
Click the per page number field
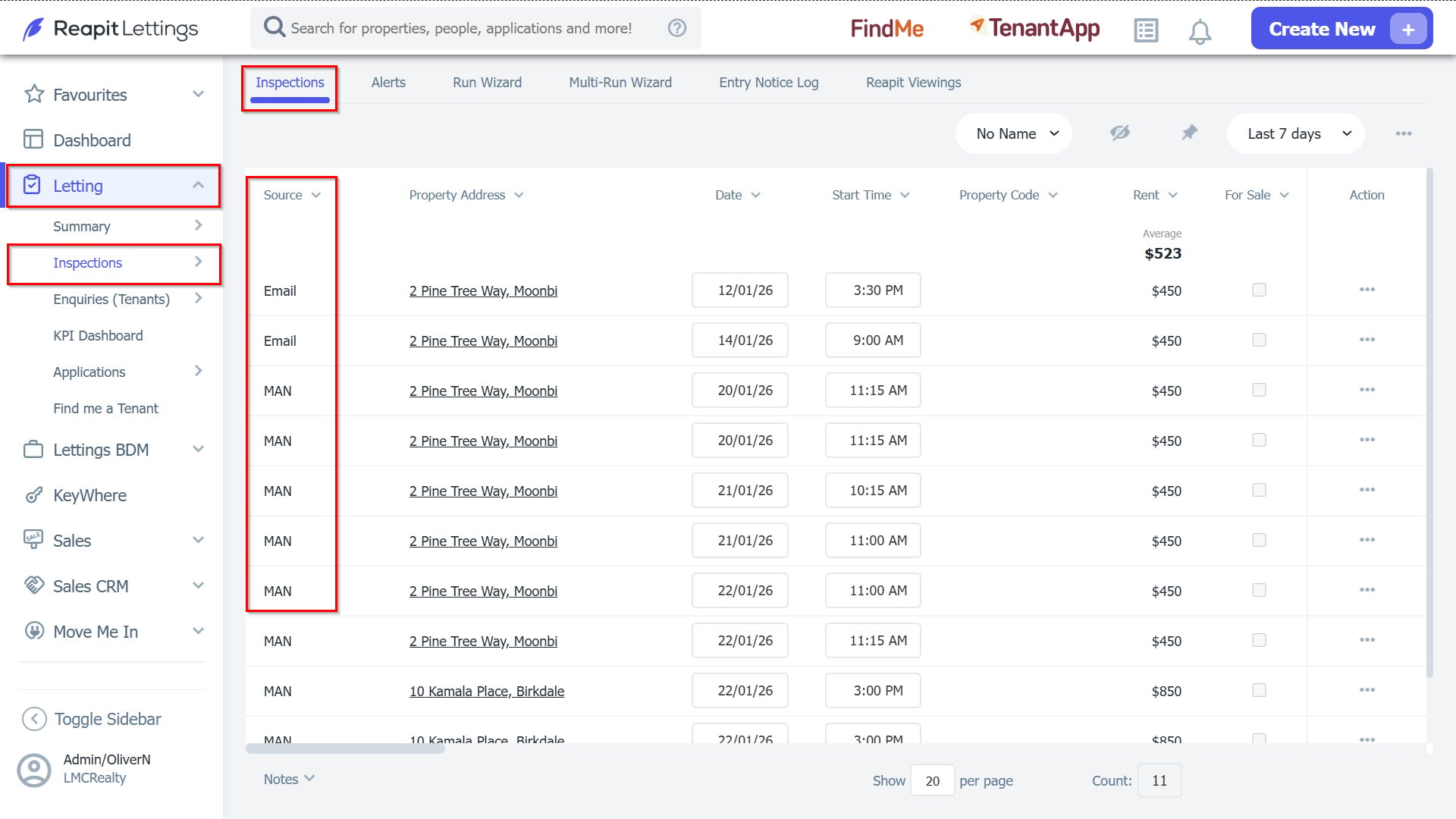[x=932, y=780]
